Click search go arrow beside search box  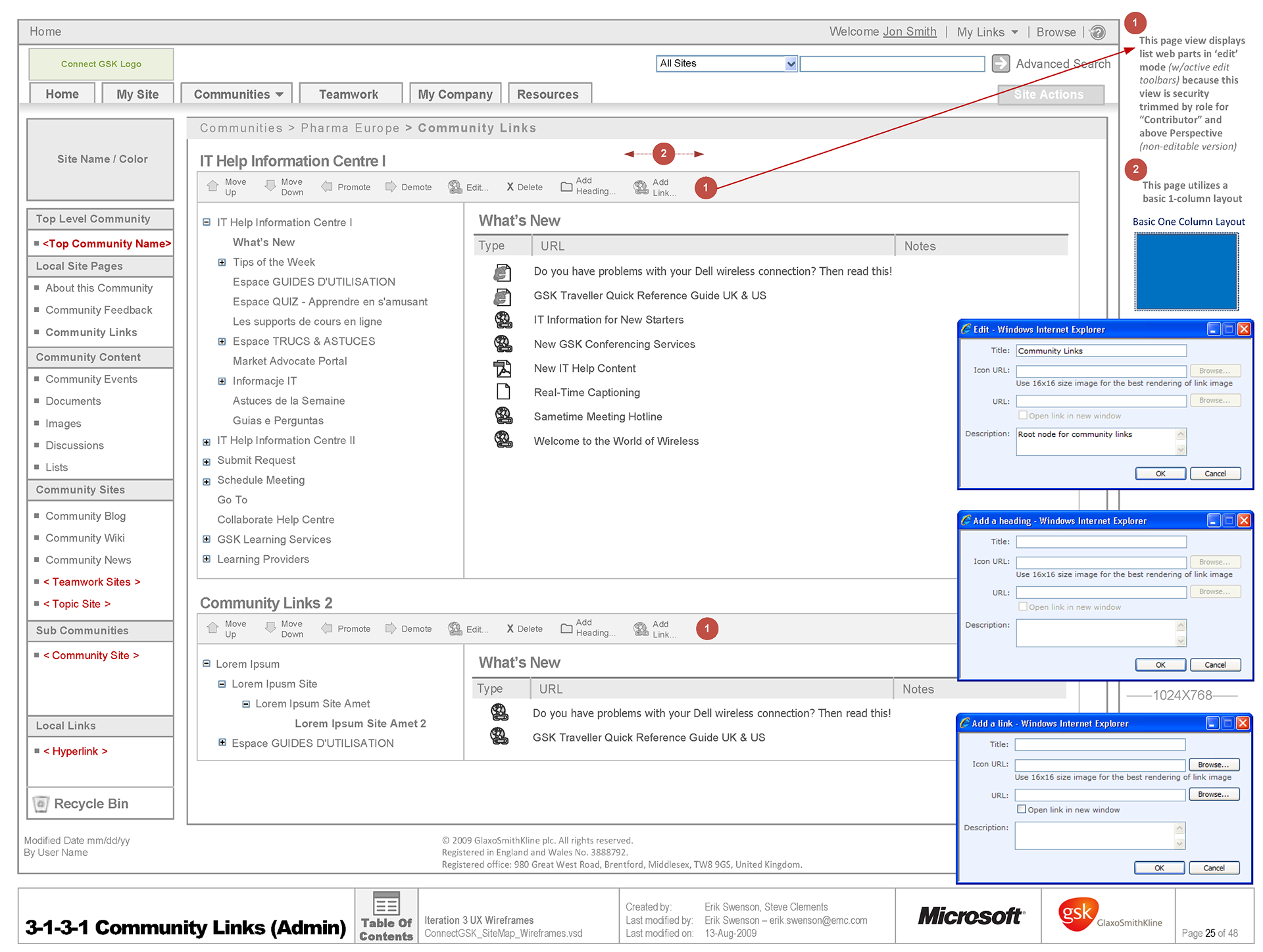1001,63
